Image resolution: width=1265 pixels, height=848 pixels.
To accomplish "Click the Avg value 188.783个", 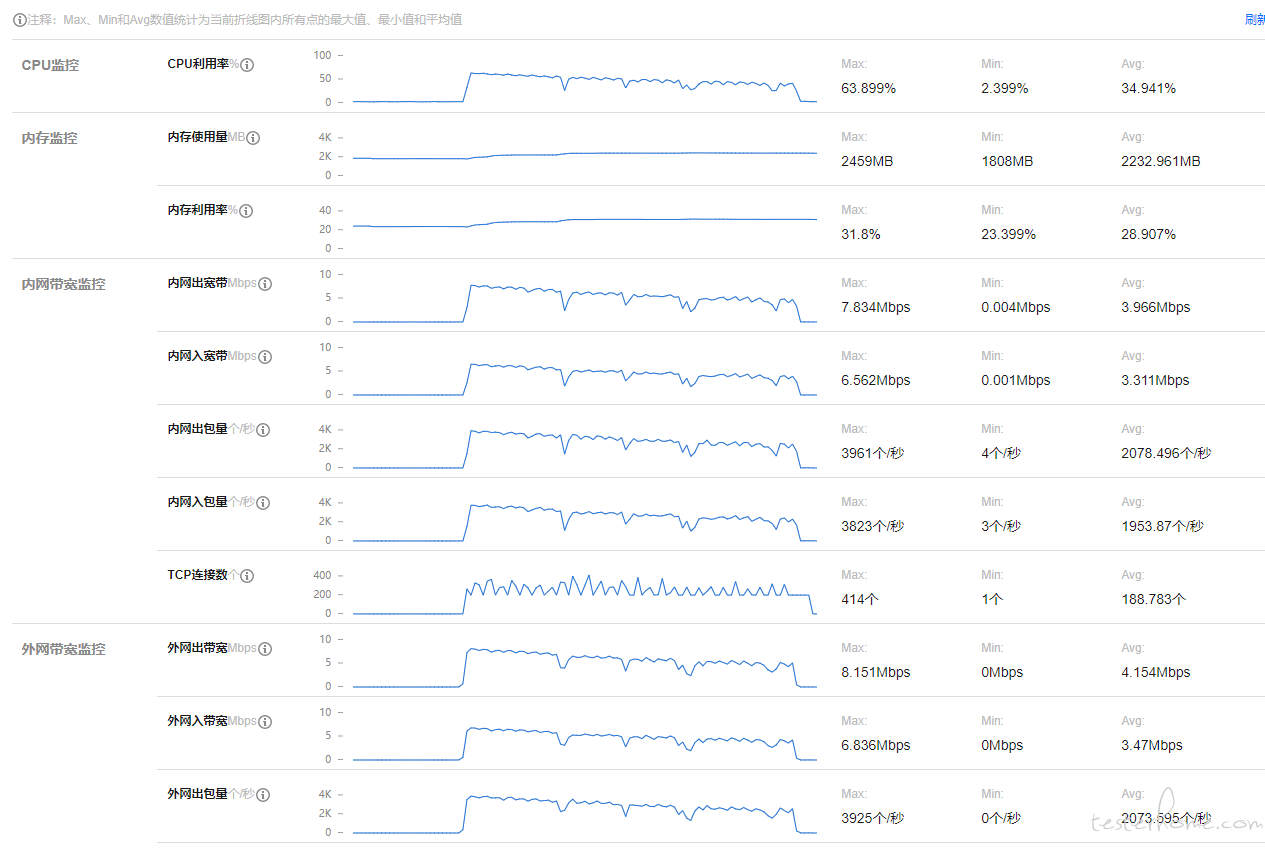I will 1154,599.
